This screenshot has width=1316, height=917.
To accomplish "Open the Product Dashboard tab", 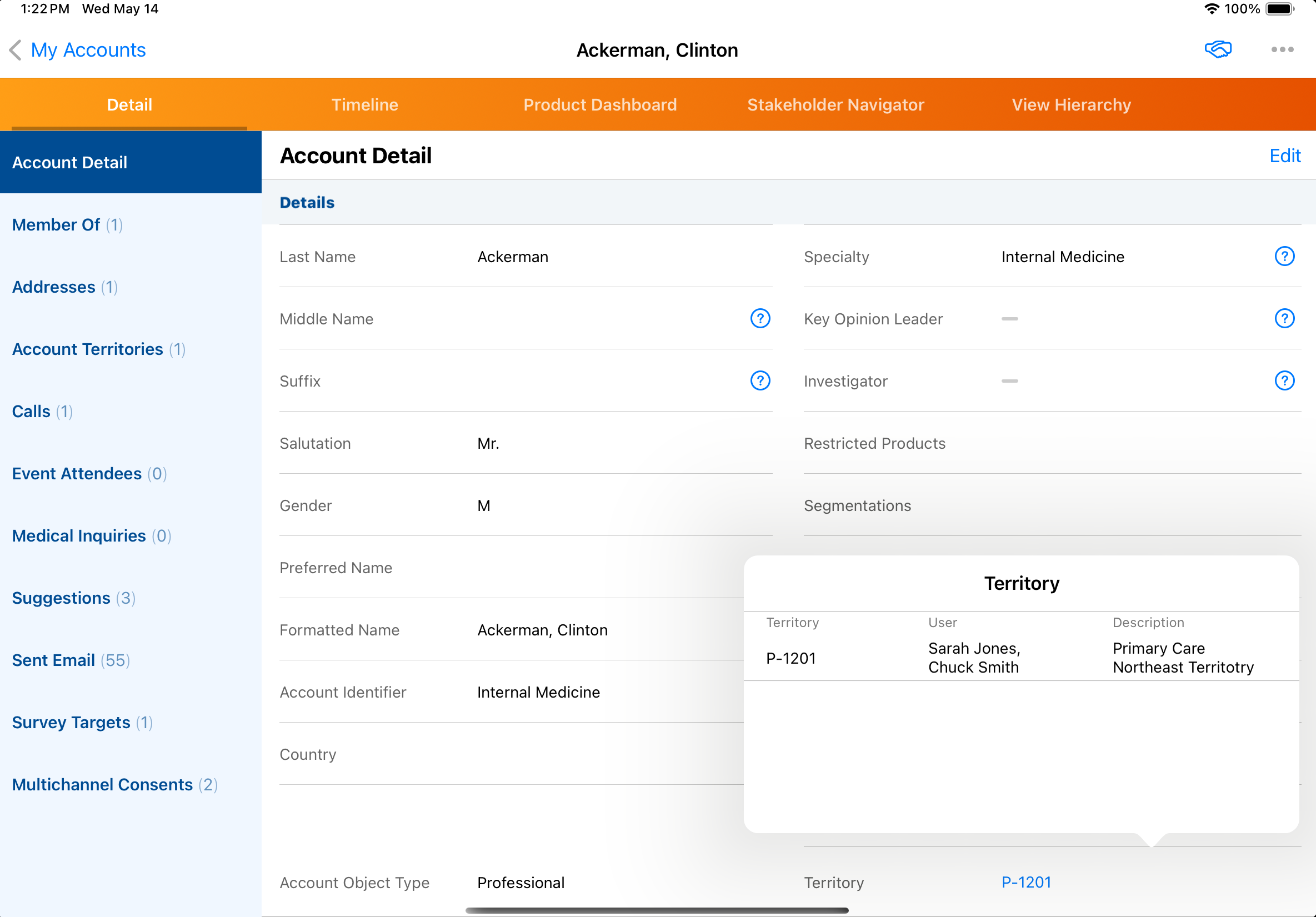I will 599,105.
